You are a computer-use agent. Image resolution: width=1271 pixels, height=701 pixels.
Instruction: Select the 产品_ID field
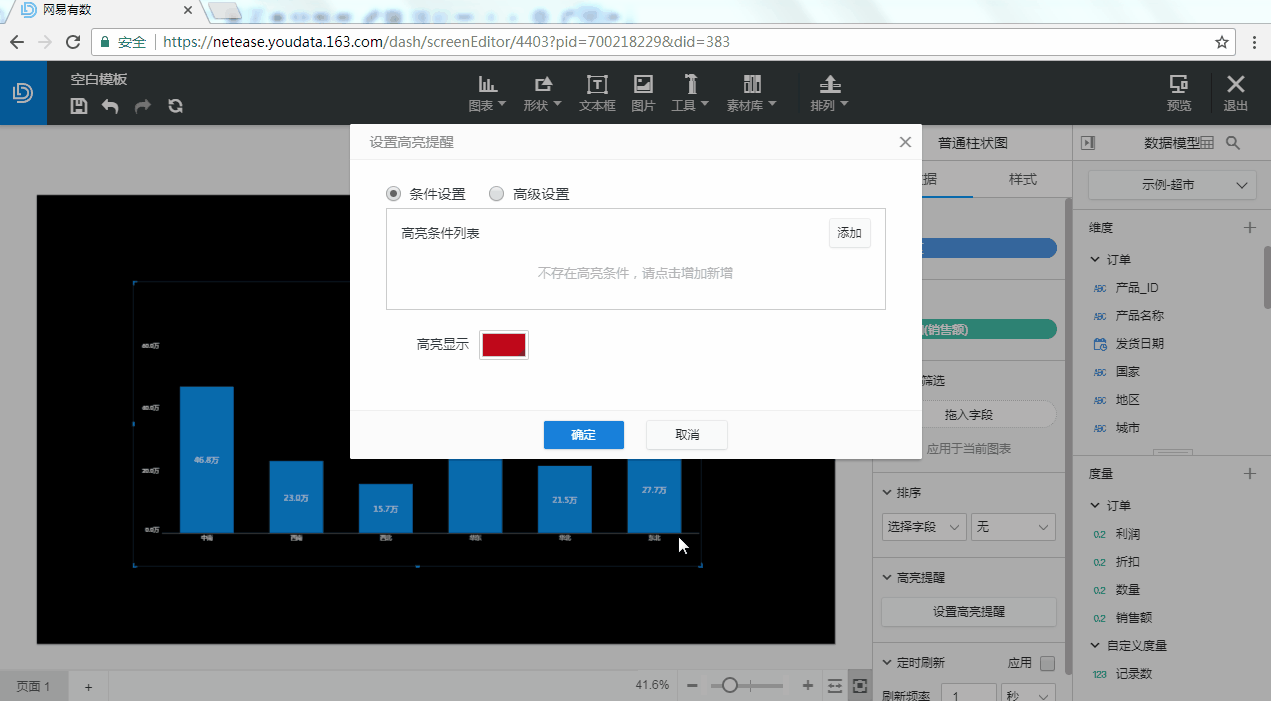1138,287
